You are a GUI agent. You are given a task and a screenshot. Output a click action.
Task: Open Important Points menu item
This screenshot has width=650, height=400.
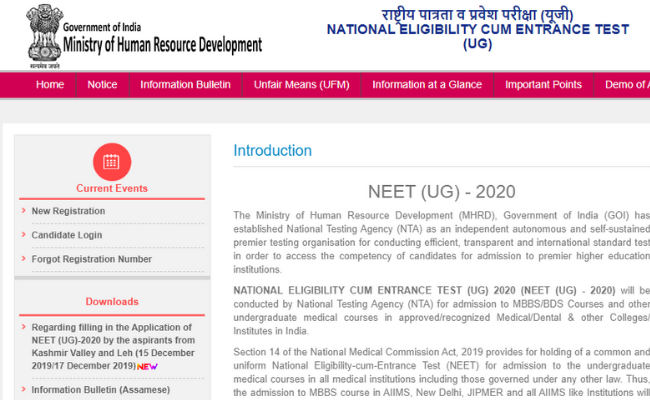(543, 85)
